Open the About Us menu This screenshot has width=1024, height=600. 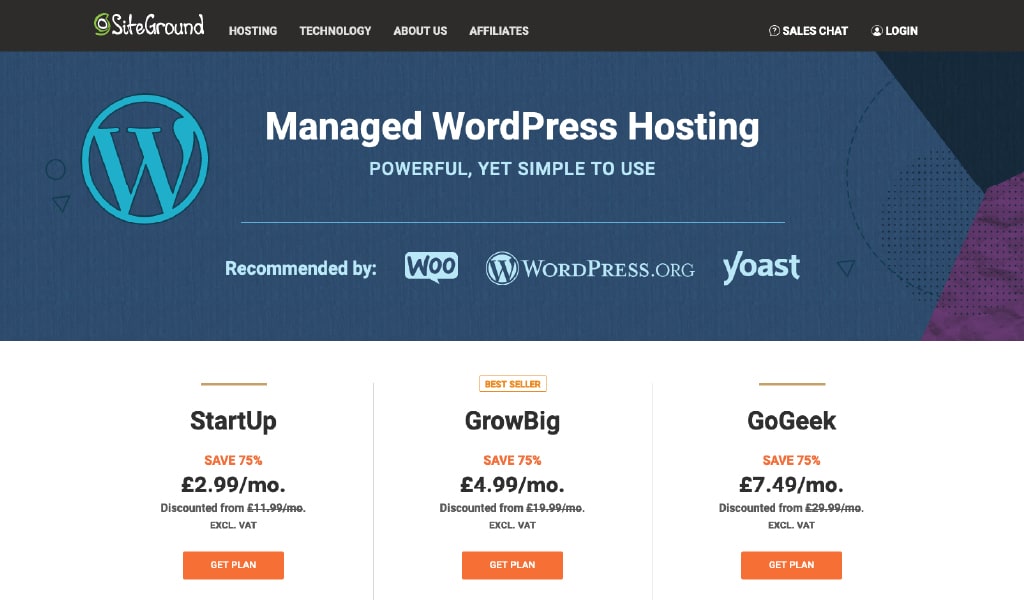(420, 31)
